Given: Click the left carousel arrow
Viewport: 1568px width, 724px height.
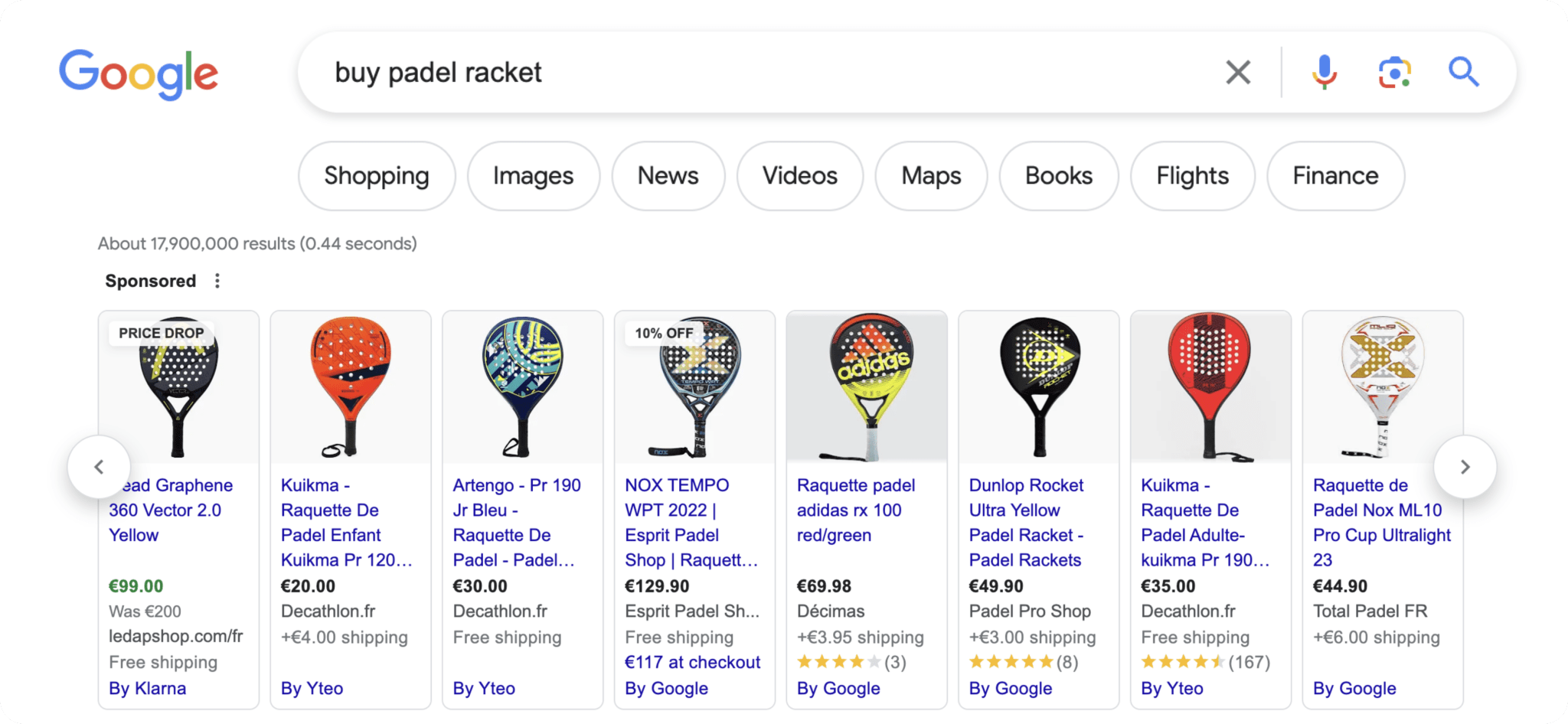Looking at the screenshot, I should coord(100,467).
